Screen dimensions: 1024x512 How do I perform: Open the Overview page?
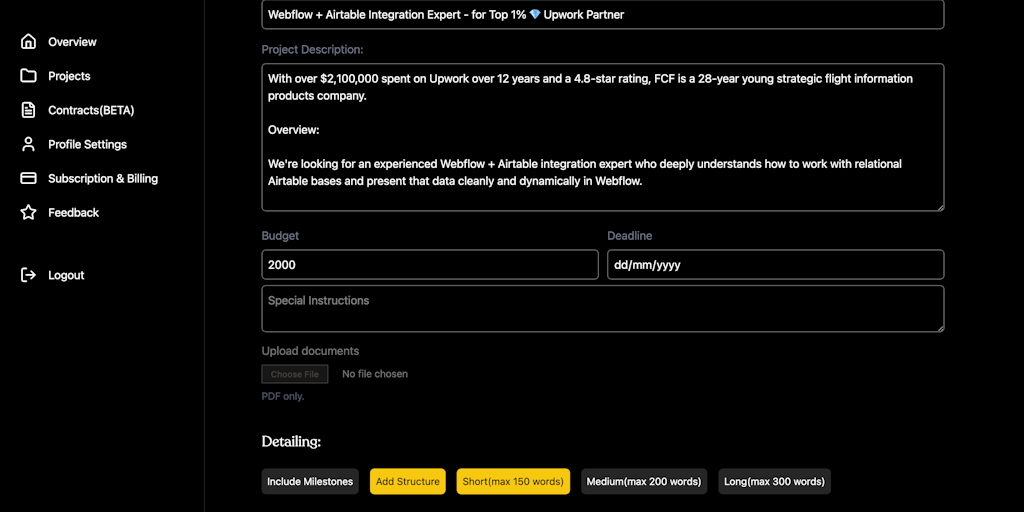pos(72,42)
